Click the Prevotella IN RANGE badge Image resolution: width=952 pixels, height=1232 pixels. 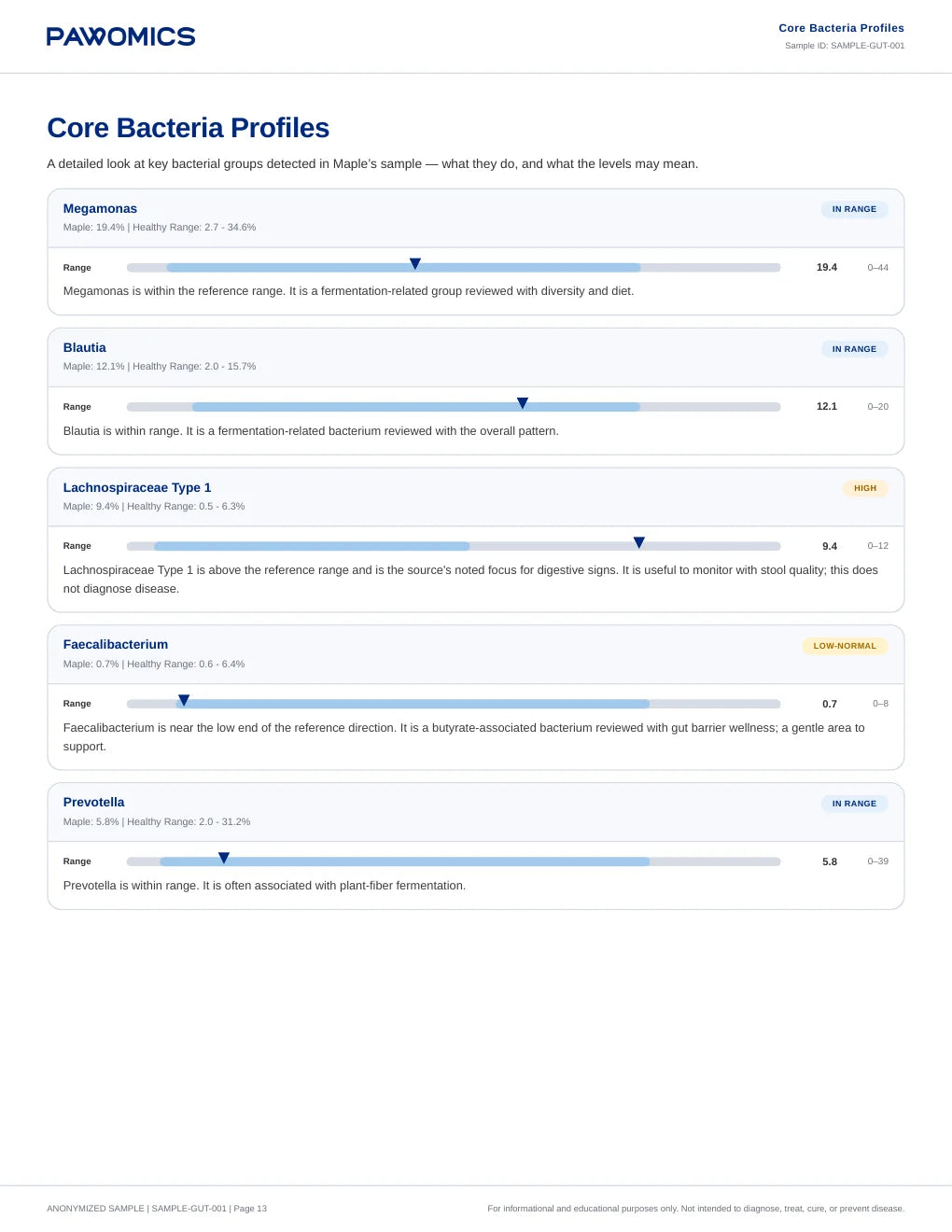[854, 804]
